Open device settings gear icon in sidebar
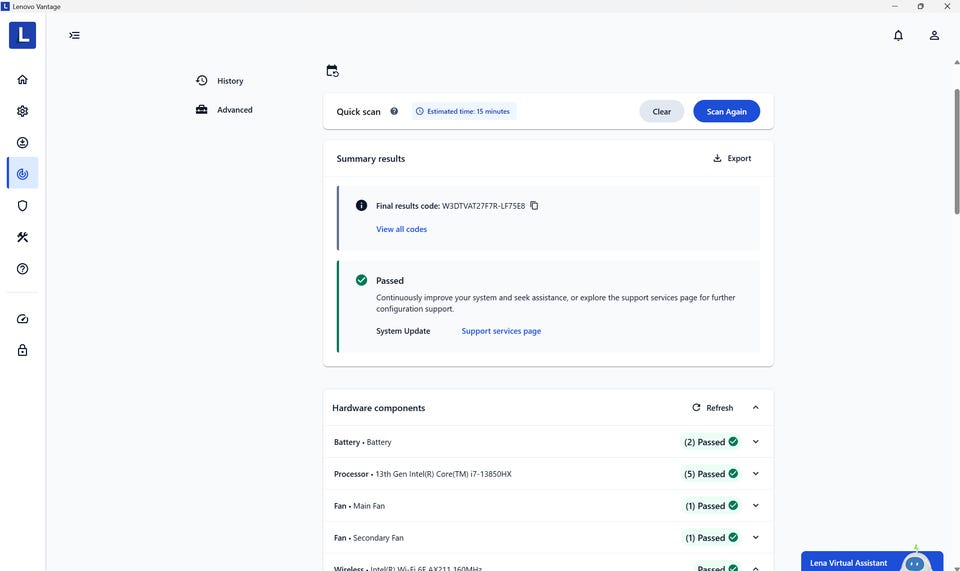The image size is (960, 571). (22, 111)
